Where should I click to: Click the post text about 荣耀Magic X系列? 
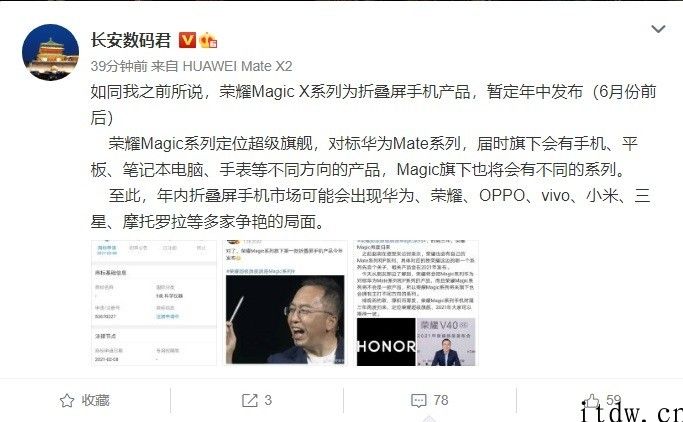(x=373, y=105)
